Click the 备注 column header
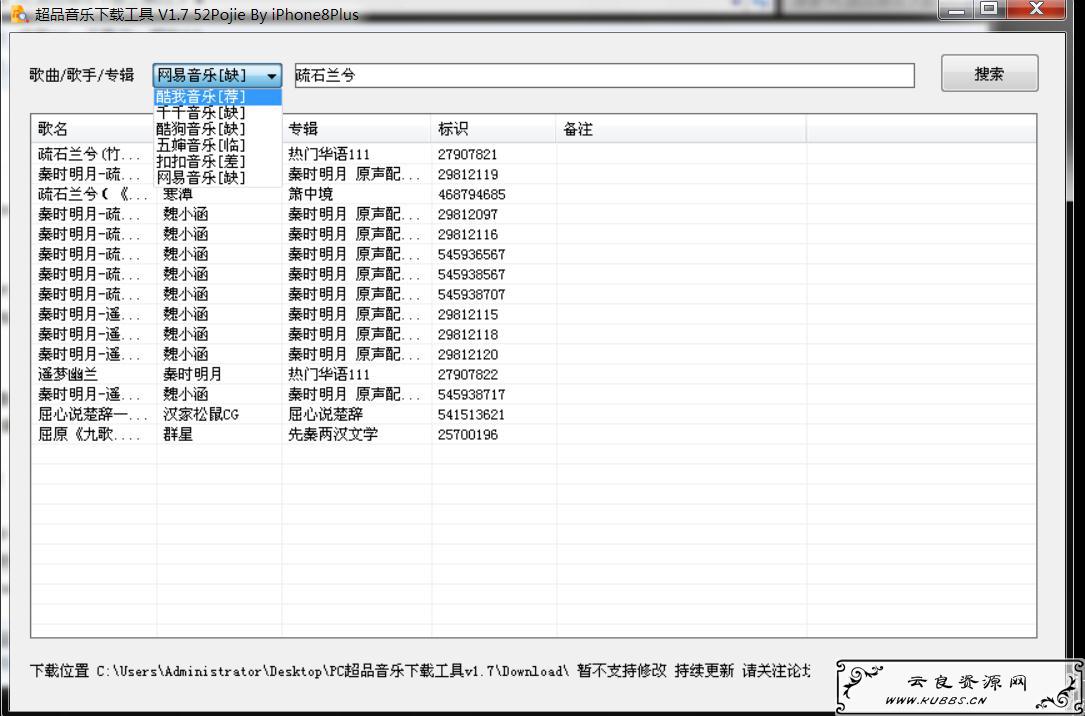 (681, 129)
